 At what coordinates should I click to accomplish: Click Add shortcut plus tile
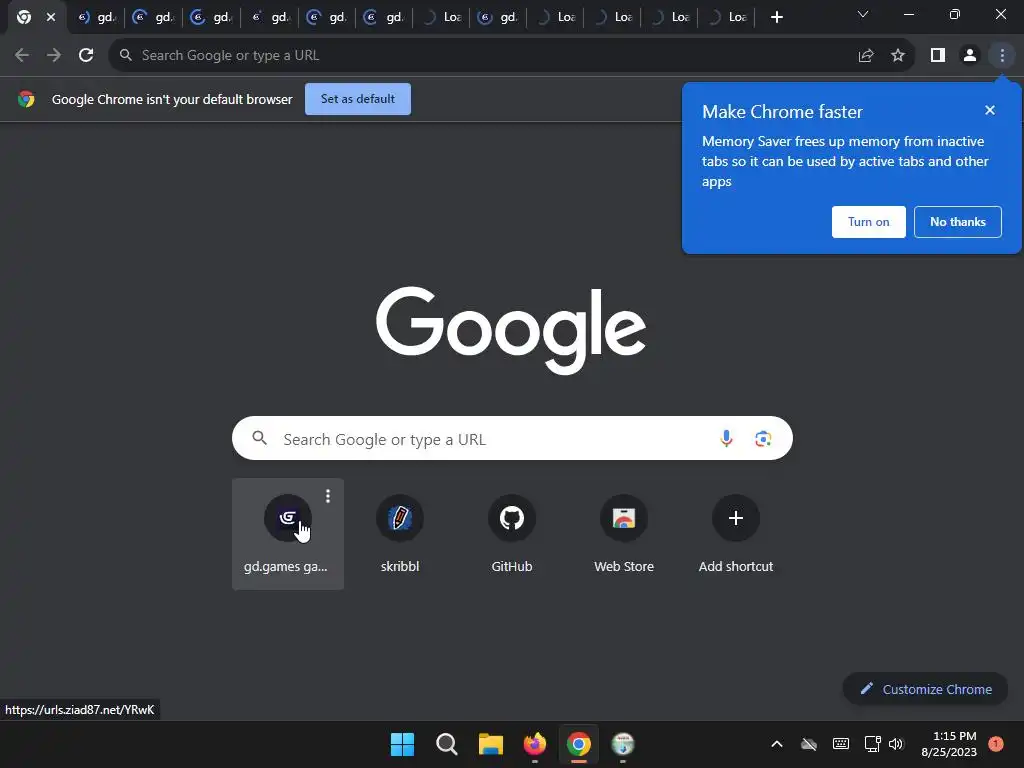pyautogui.click(x=736, y=534)
